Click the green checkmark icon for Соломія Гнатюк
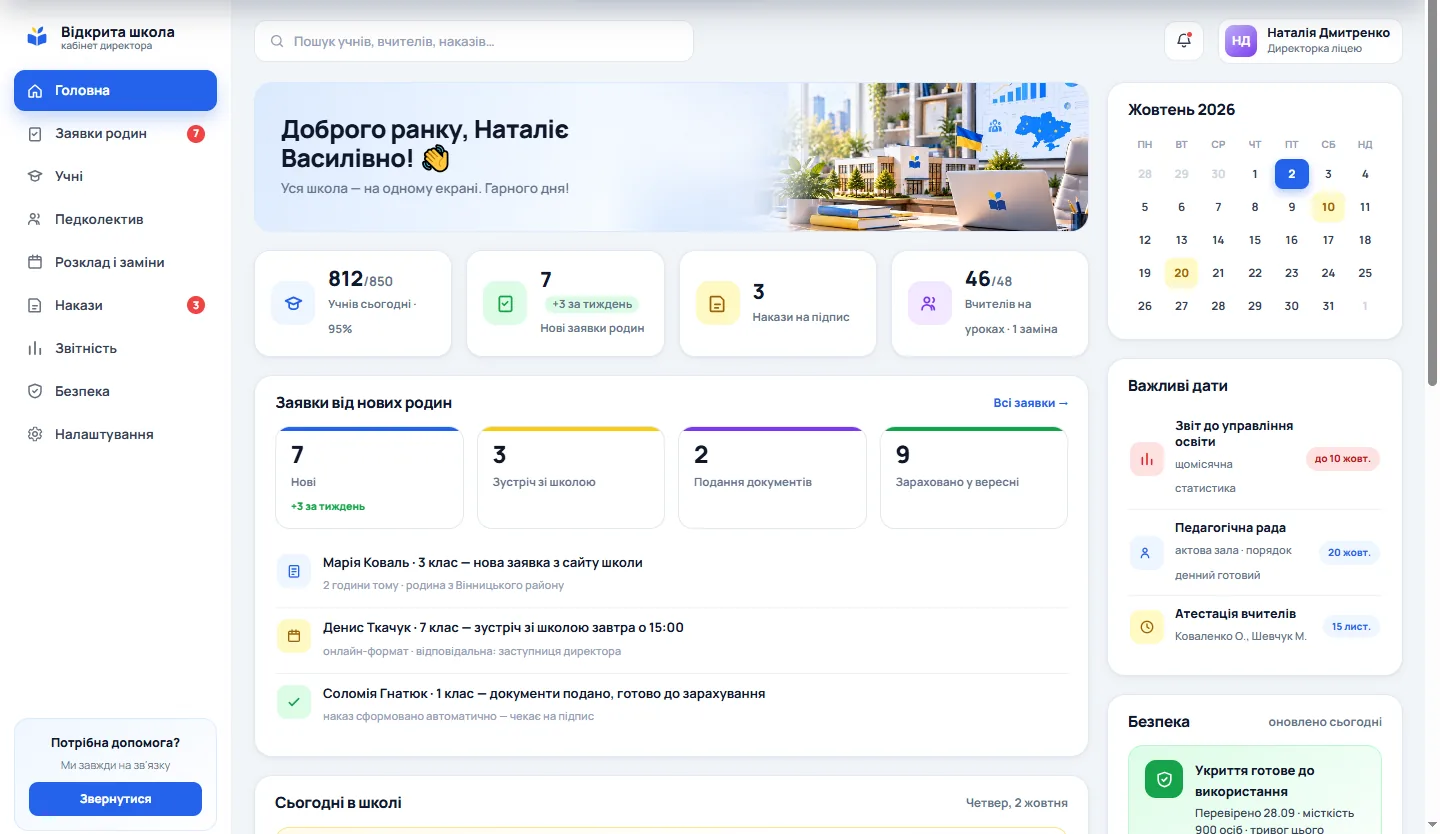The width and height of the screenshot is (1440, 834). (294, 702)
